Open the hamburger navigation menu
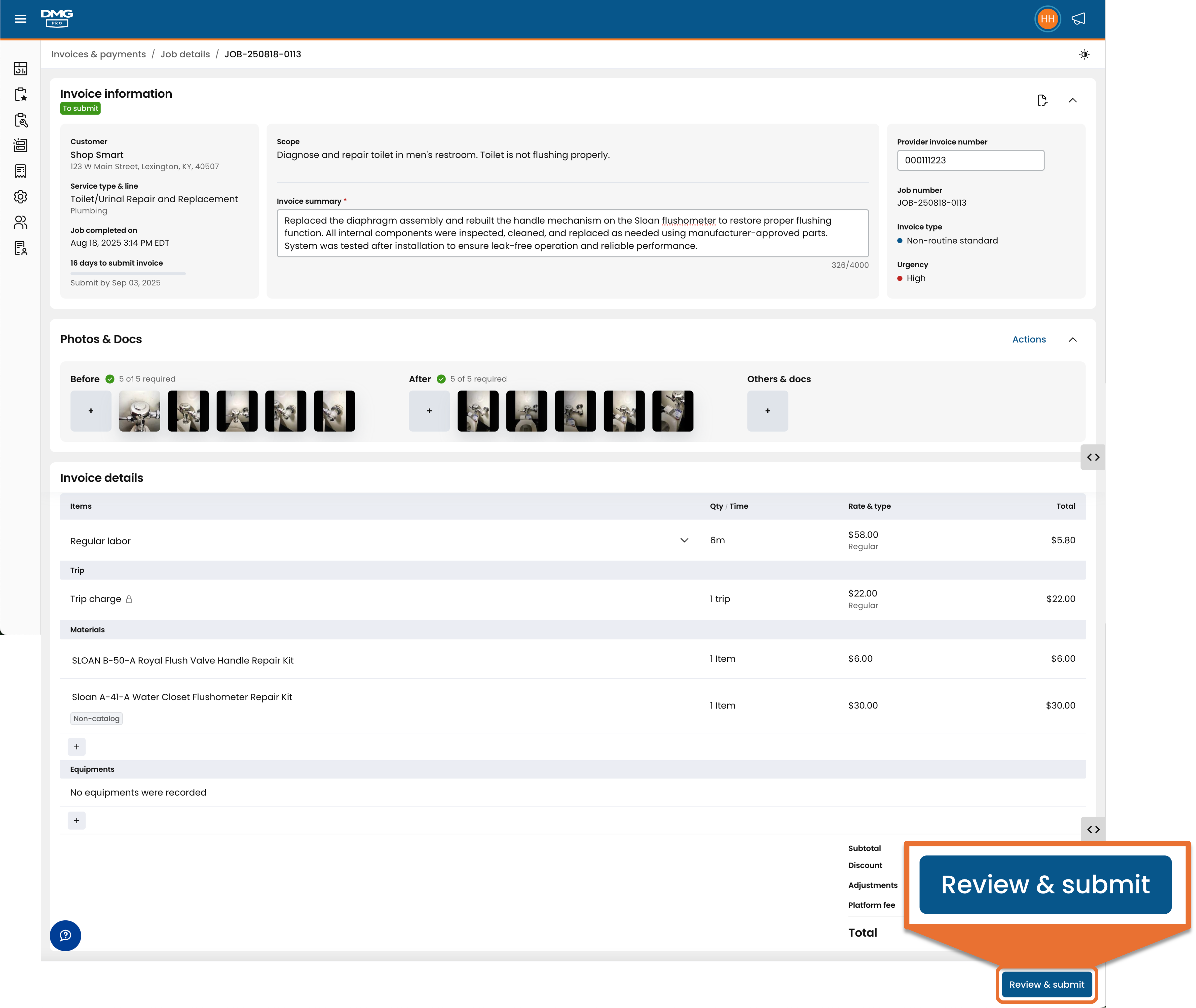 coord(21,19)
